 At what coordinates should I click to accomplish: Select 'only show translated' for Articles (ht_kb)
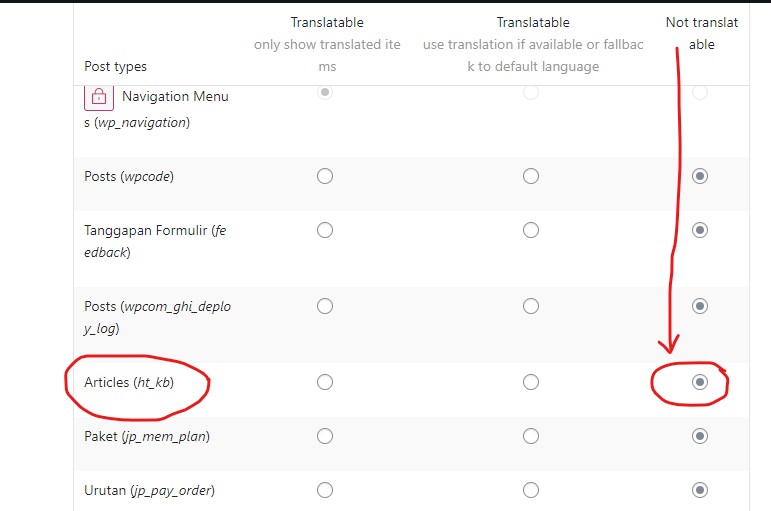point(325,382)
